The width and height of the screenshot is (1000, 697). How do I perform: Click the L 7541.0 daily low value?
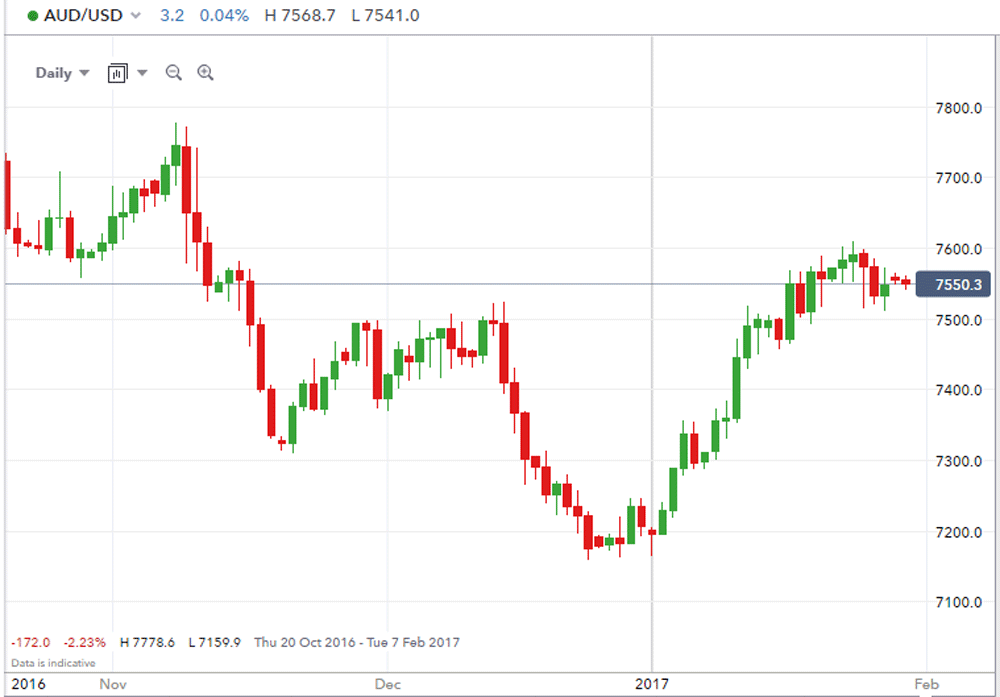[x=385, y=15]
